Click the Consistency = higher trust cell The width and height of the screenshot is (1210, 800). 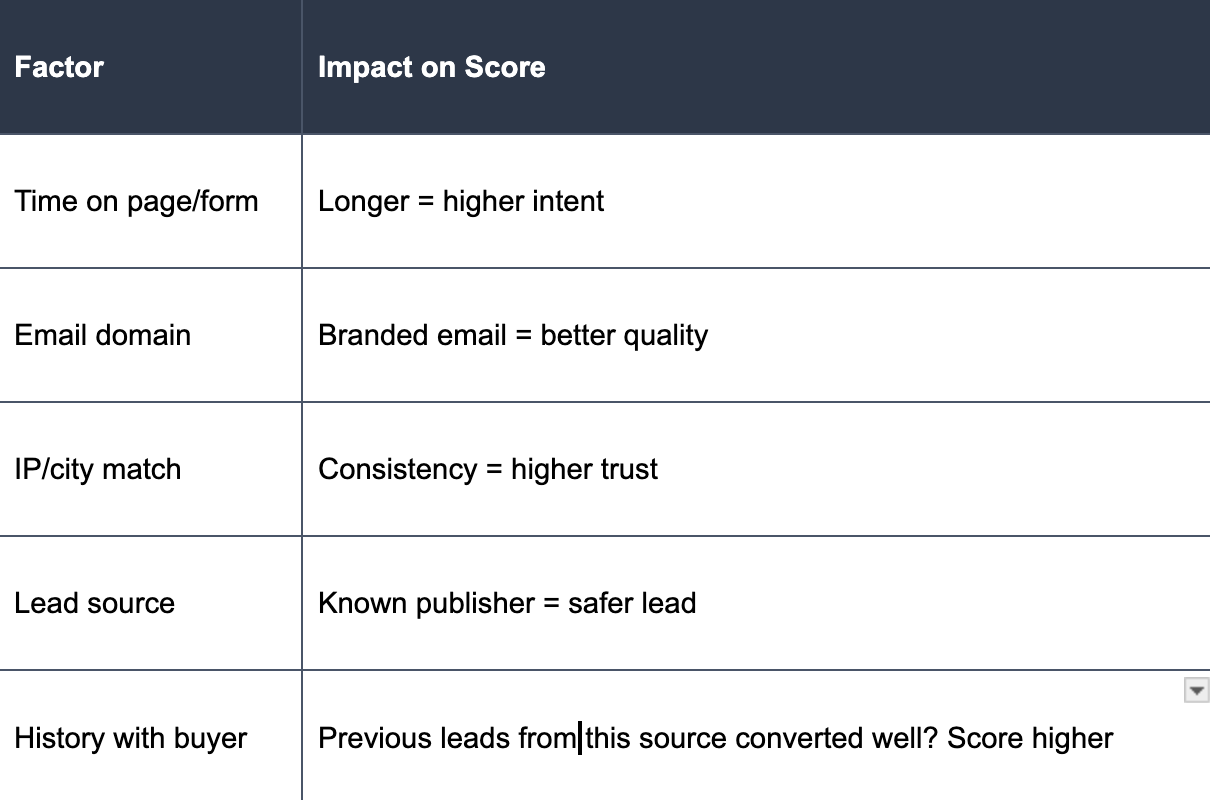756,469
